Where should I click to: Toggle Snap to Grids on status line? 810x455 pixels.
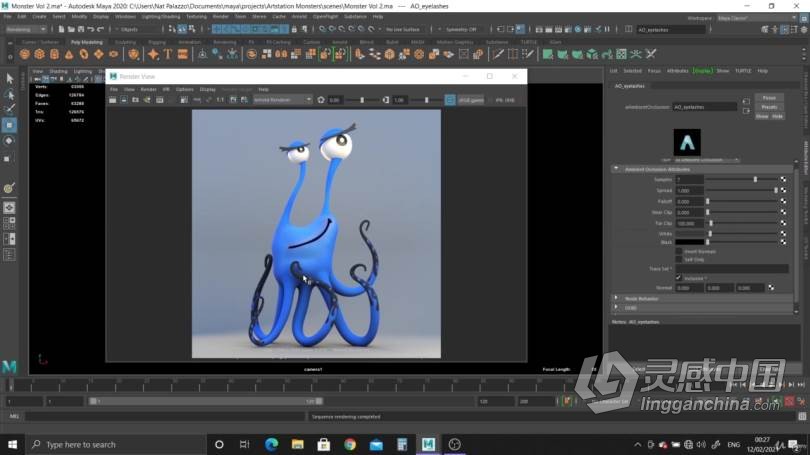point(322,29)
